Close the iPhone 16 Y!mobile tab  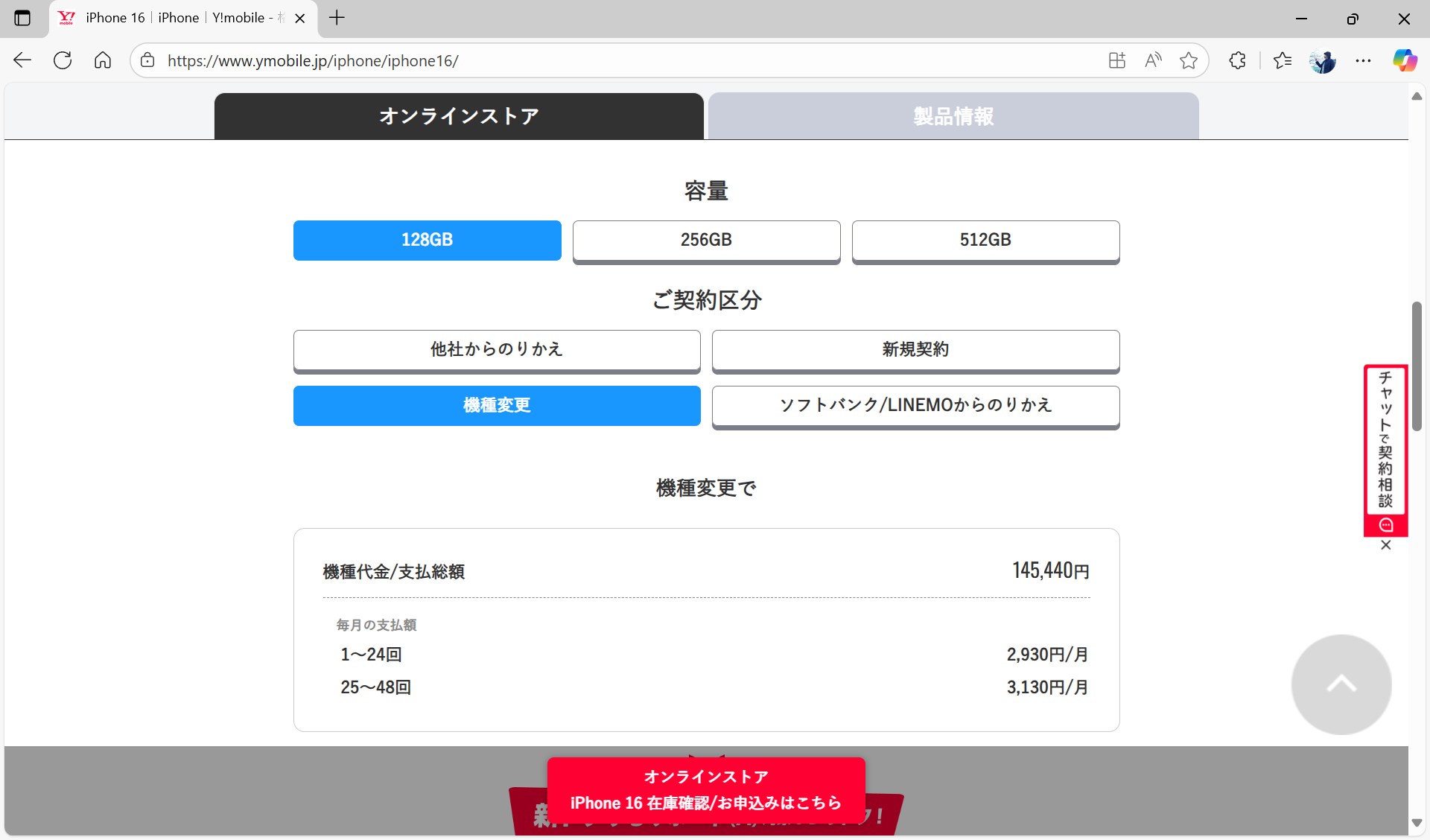click(x=300, y=19)
